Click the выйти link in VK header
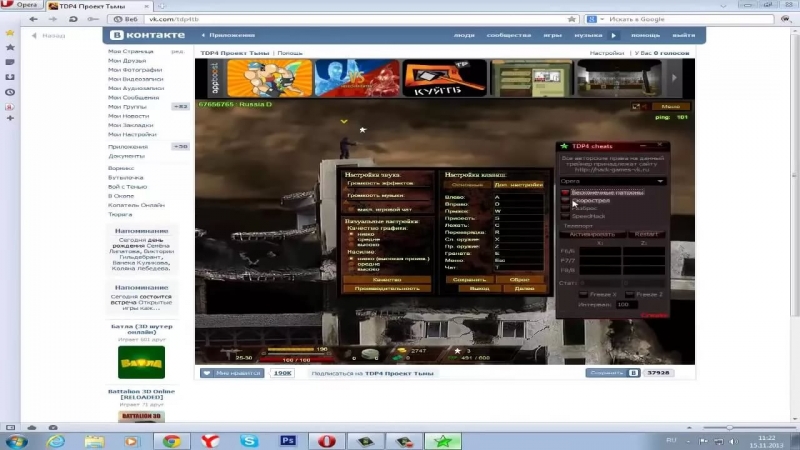The height and width of the screenshot is (450, 800). (x=684, y=35)
